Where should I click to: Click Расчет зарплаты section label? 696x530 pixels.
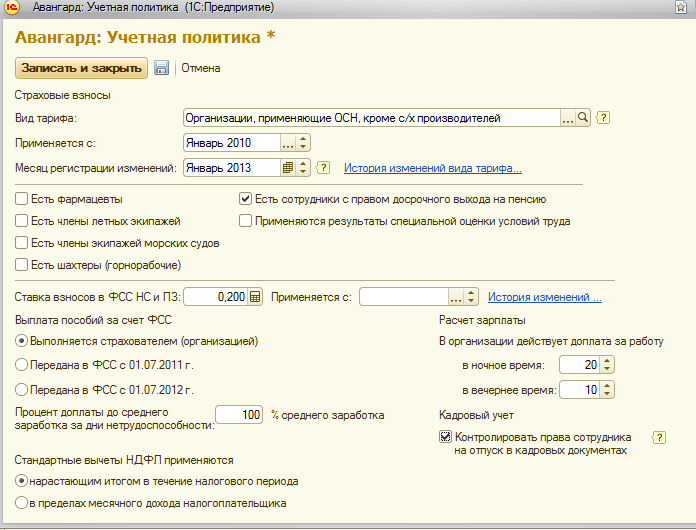(x=482, y=320)
